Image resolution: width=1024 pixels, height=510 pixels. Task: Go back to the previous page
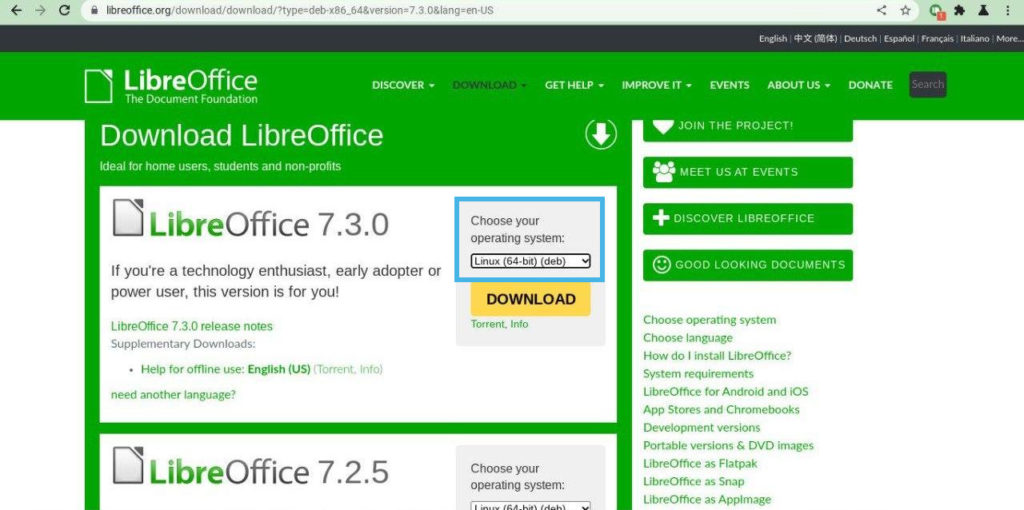click(x=16, y=10)
